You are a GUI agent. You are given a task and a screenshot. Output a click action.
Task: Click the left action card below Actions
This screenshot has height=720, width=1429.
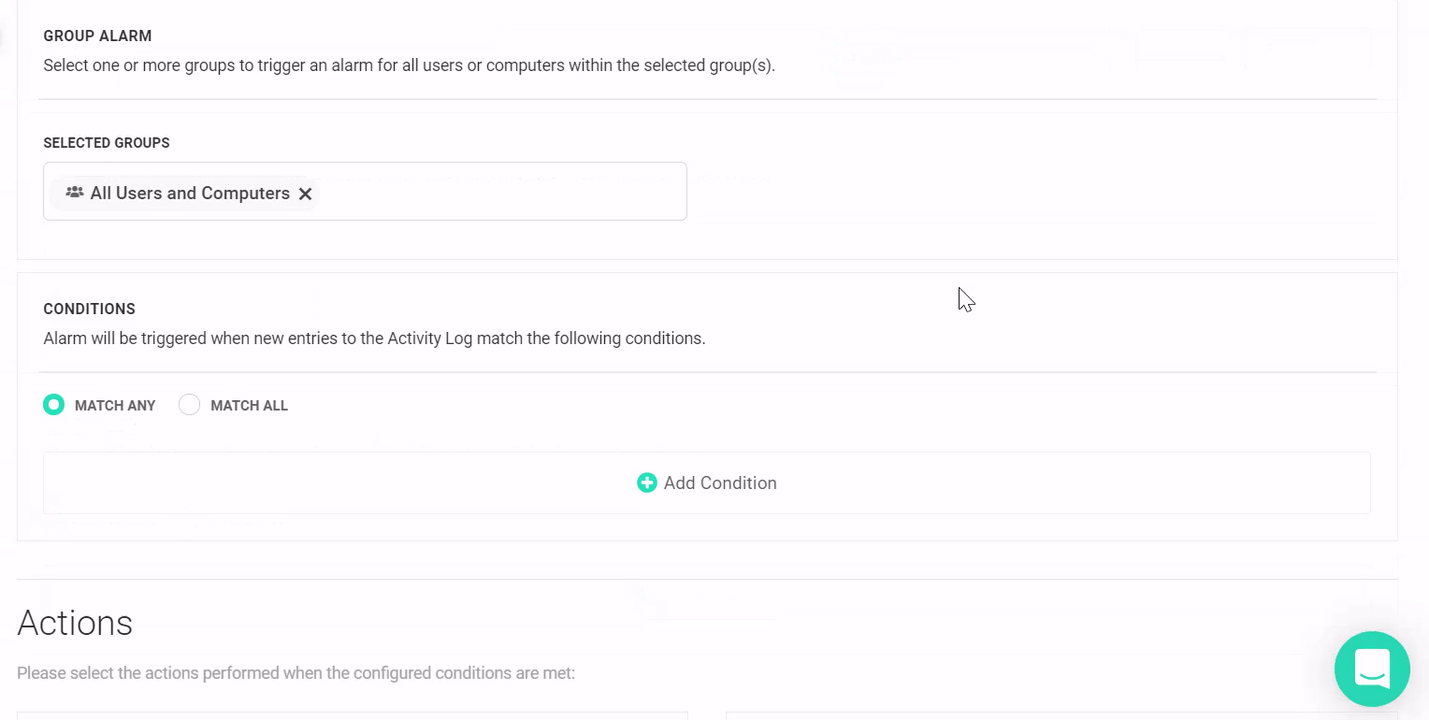(352, 717)
